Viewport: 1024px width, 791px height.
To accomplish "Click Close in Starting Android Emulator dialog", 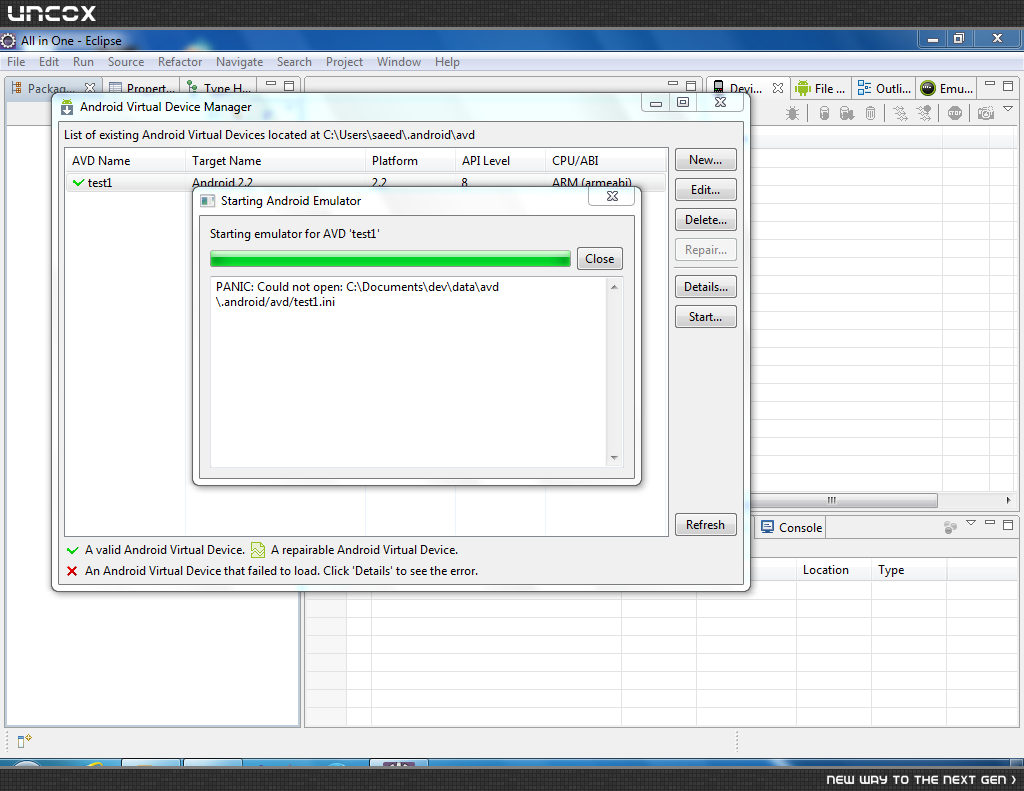I will (600, 259).
